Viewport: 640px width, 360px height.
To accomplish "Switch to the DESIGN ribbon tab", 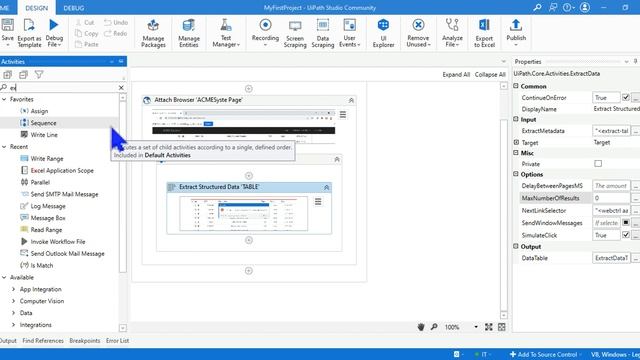I will click(x=36, y=8).
